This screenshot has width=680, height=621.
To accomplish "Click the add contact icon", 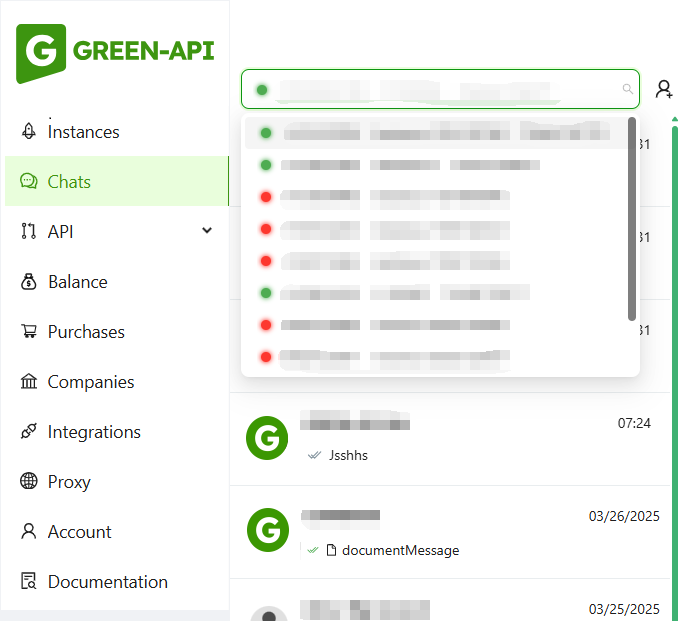I will tap(663, 89).
